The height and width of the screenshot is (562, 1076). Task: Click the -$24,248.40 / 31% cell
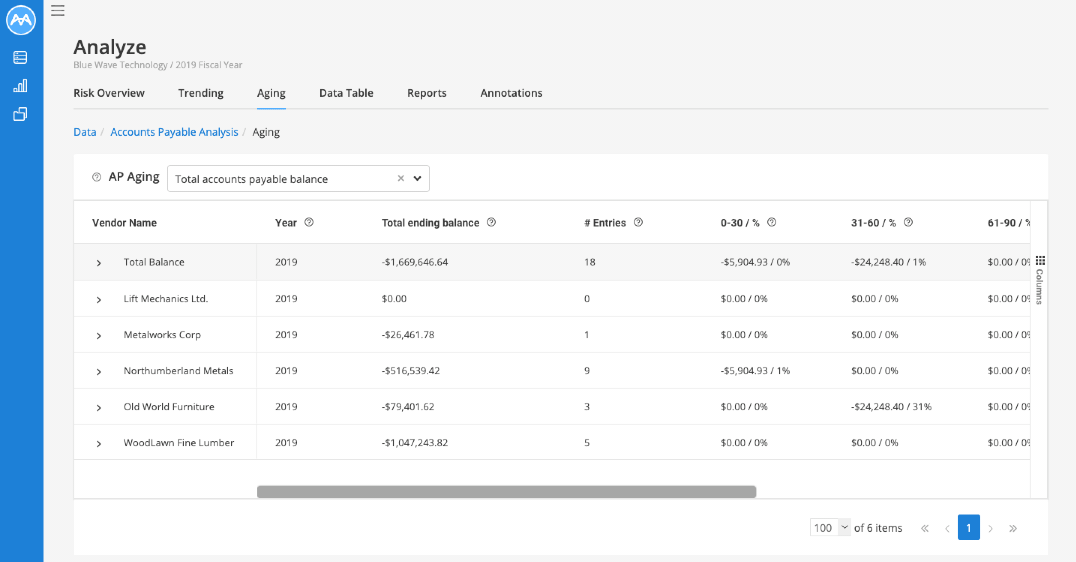point(891,407)
